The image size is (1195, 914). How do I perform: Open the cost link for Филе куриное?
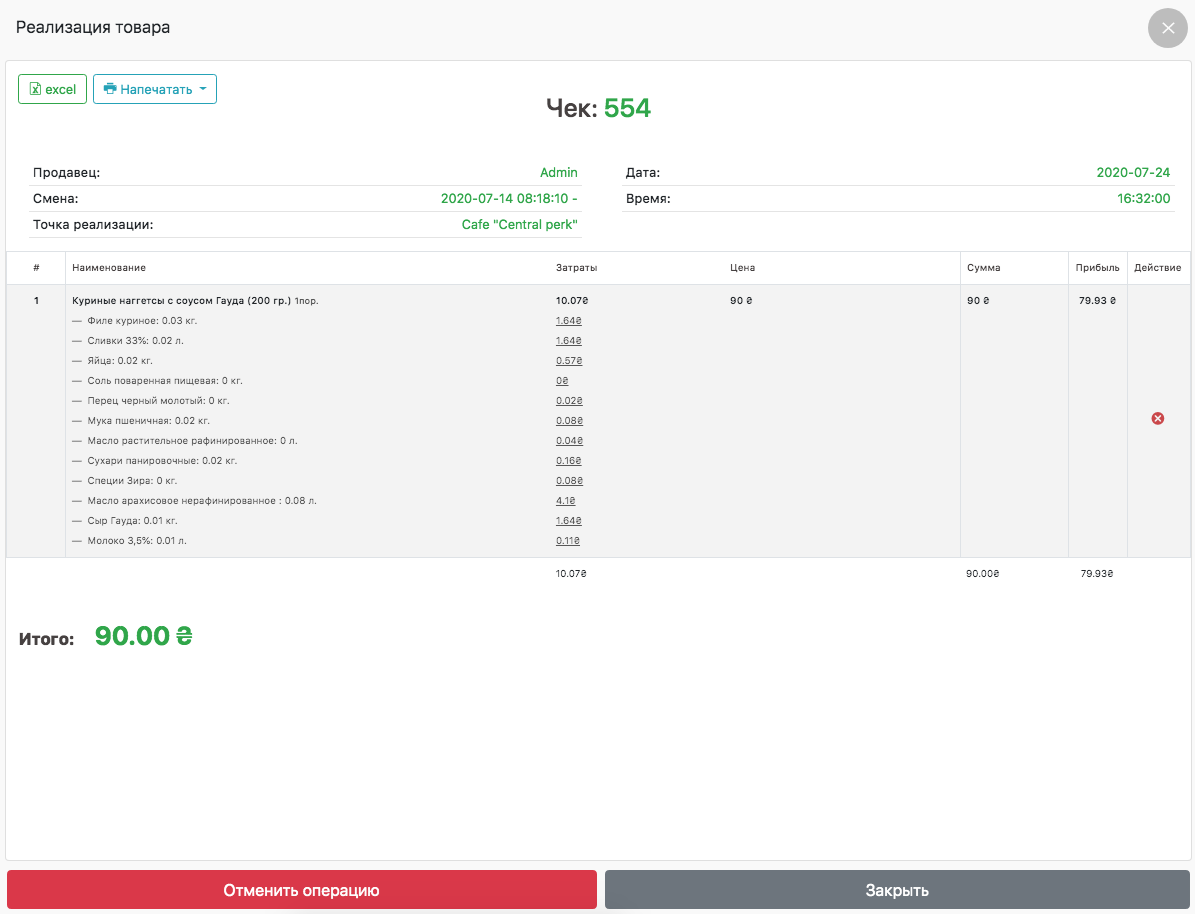click(x=568, y=321)
